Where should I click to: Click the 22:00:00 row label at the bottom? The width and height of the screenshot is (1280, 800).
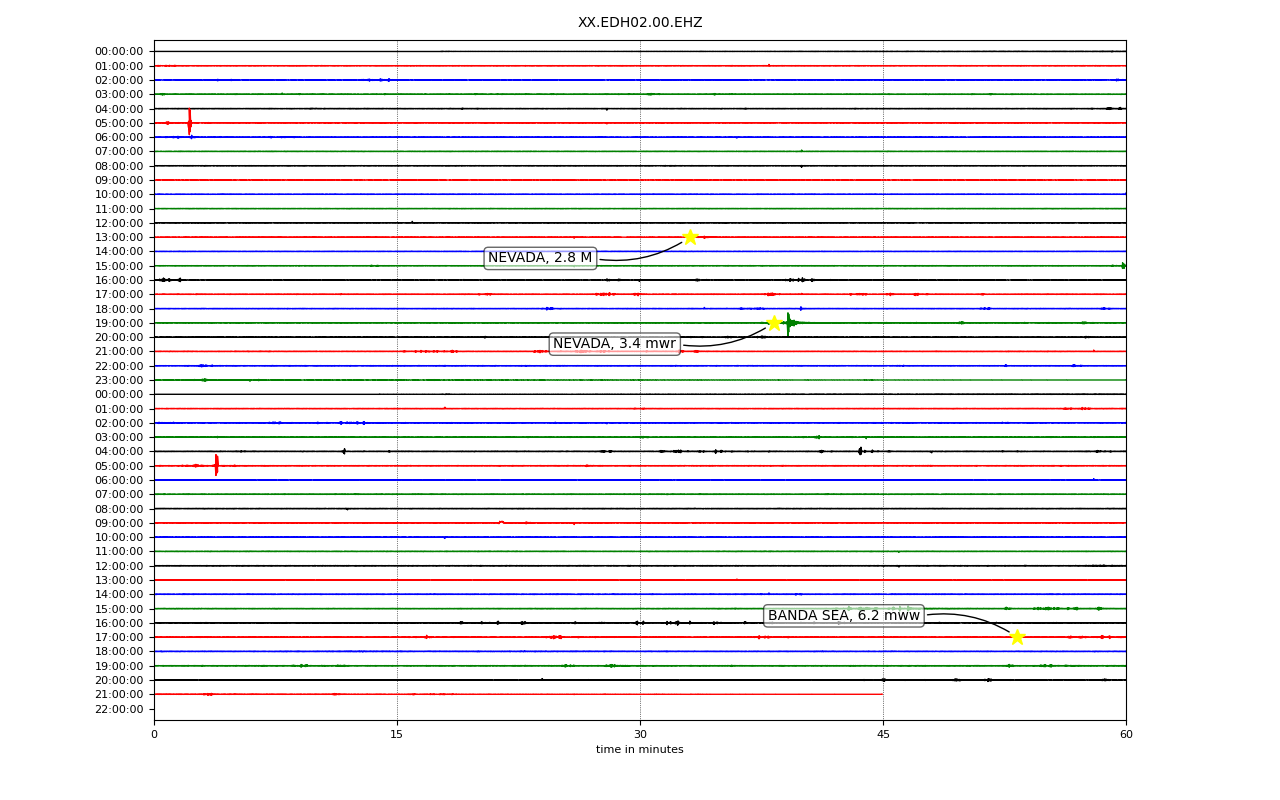point(119,709)
